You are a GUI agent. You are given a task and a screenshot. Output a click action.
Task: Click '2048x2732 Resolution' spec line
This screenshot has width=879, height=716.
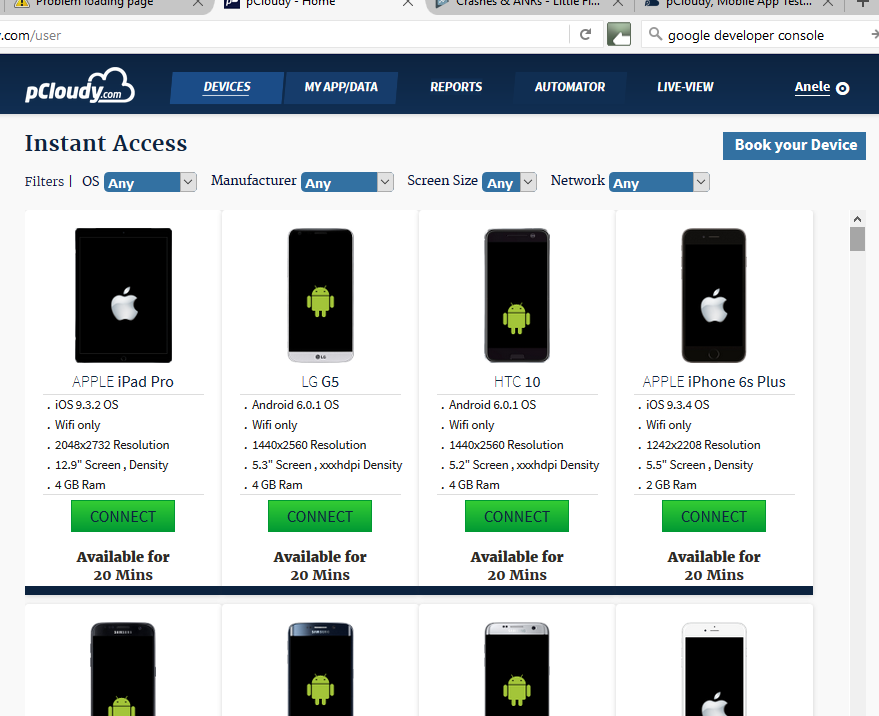[x=112, y=445]
